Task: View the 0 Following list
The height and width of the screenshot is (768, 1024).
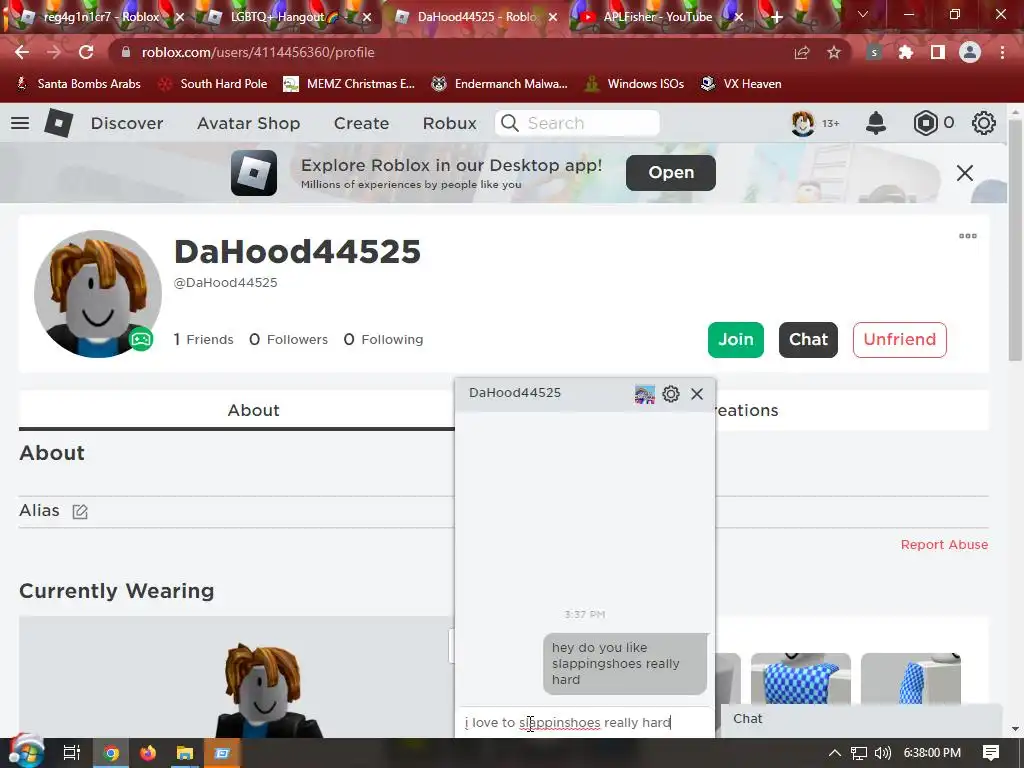Action: (383, 340)
